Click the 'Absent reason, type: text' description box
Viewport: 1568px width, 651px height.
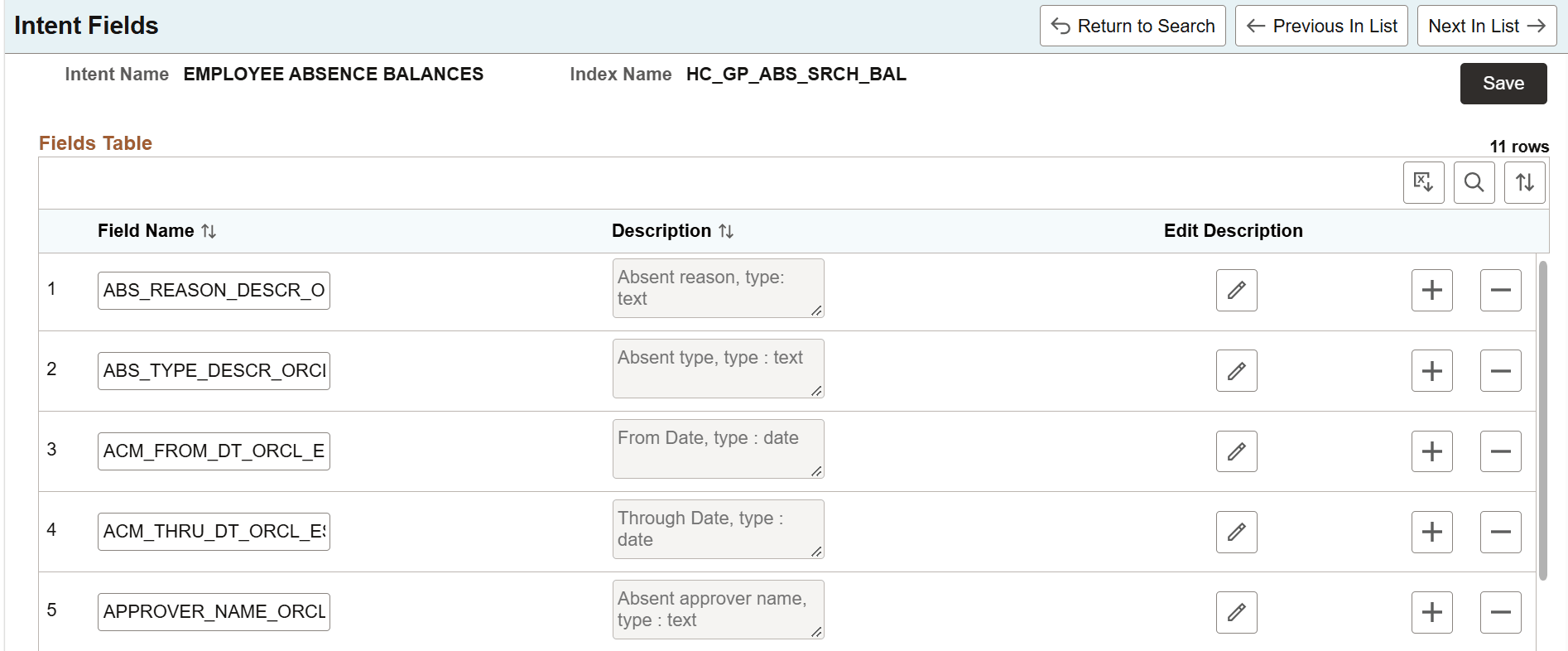[x=719, y=288]
